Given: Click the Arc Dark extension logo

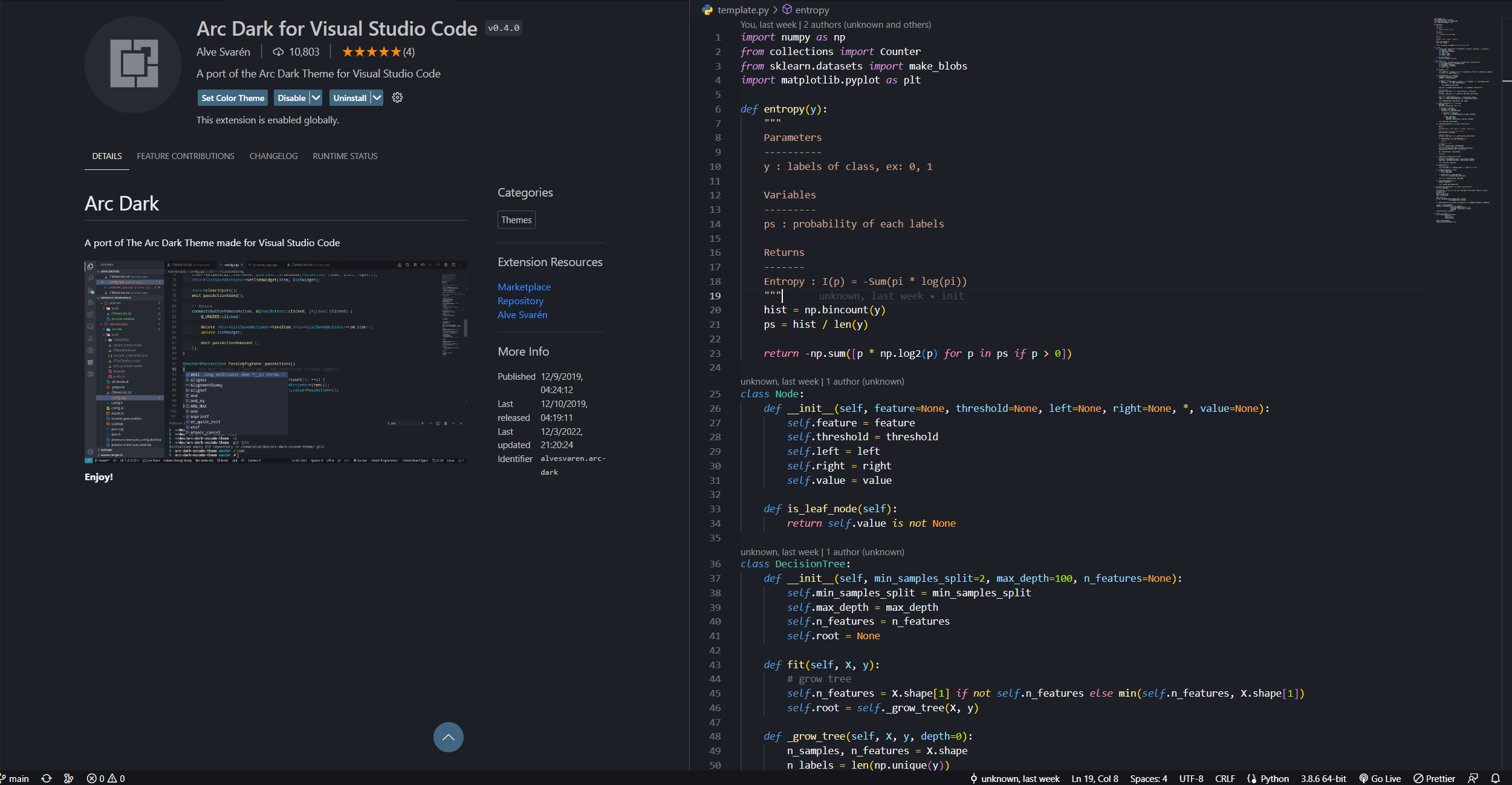Looking at the screenshot, I should click(134, 64).
